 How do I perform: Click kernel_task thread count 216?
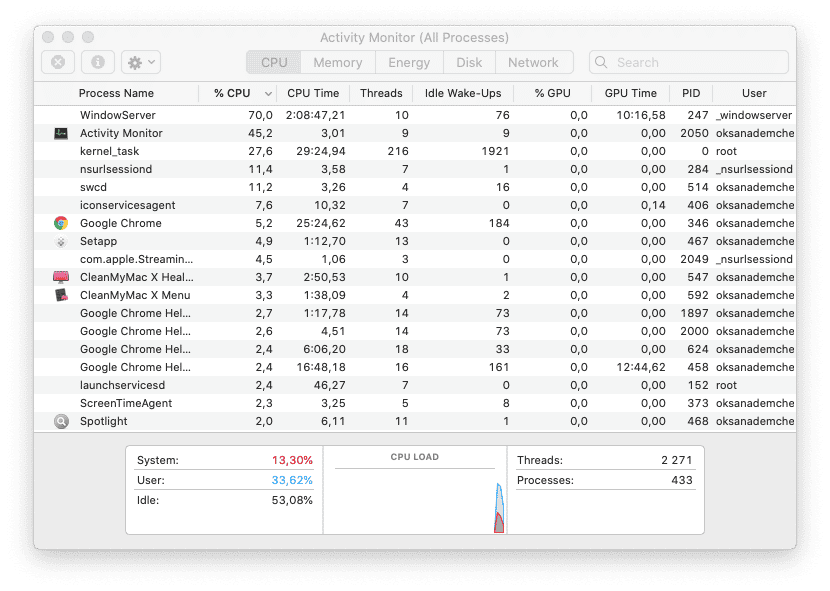coord(398,151)
